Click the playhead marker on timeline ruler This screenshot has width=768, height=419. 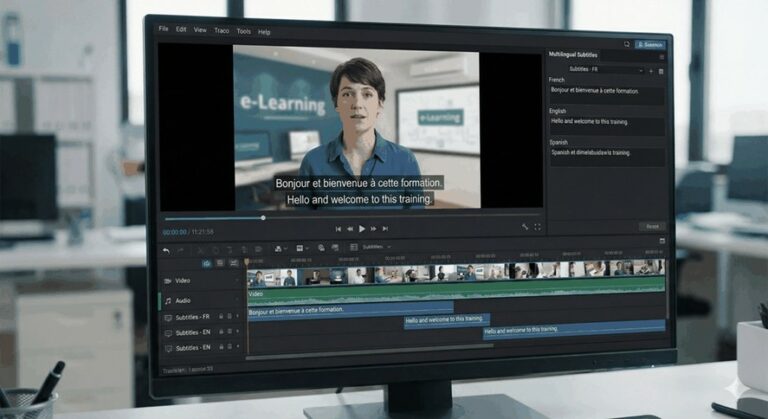tap(246, 262)
